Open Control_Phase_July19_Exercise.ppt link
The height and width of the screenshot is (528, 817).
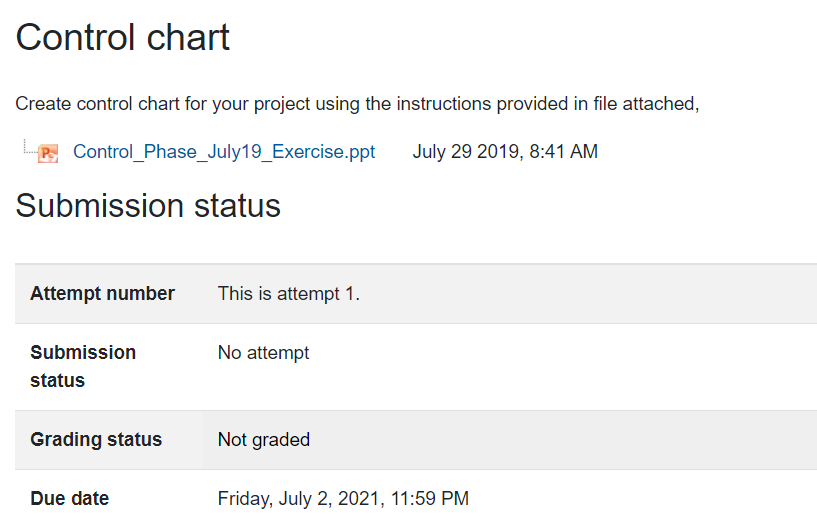click(224, 152)
